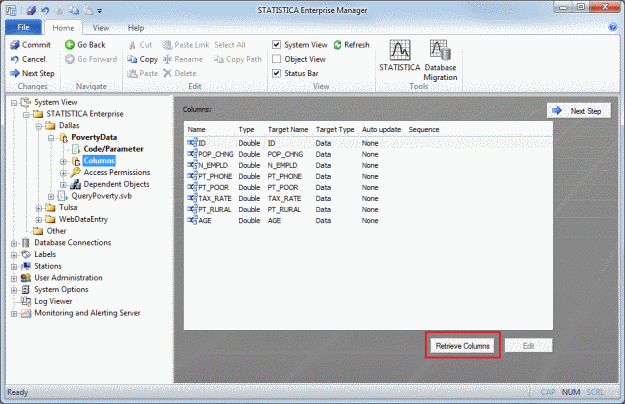This screenshot has width=625, height=404.
Task: Click the System Options icon
Action: (26, 289)
